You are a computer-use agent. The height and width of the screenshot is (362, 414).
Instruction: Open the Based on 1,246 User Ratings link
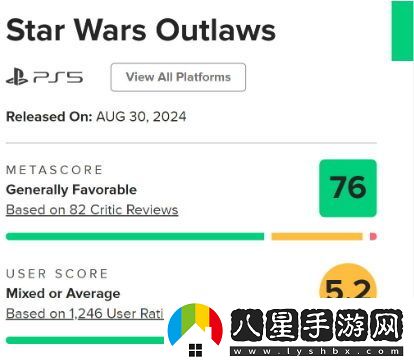[85, 313]
